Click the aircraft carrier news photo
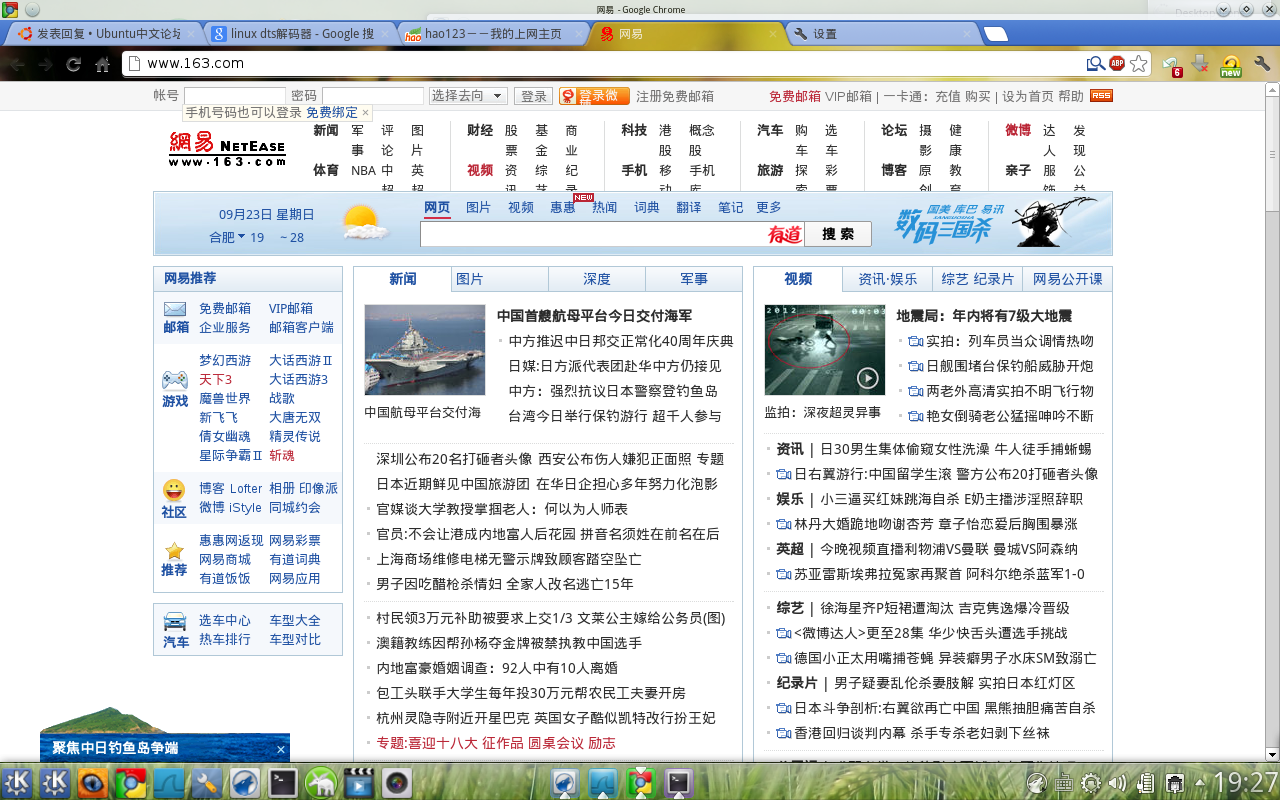 click(425, 350)
